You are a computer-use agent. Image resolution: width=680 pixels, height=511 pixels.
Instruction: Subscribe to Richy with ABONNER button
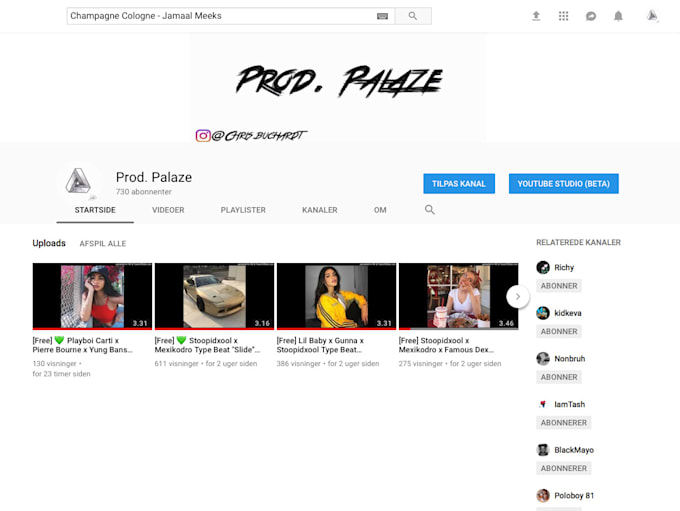tap(559, 286)
